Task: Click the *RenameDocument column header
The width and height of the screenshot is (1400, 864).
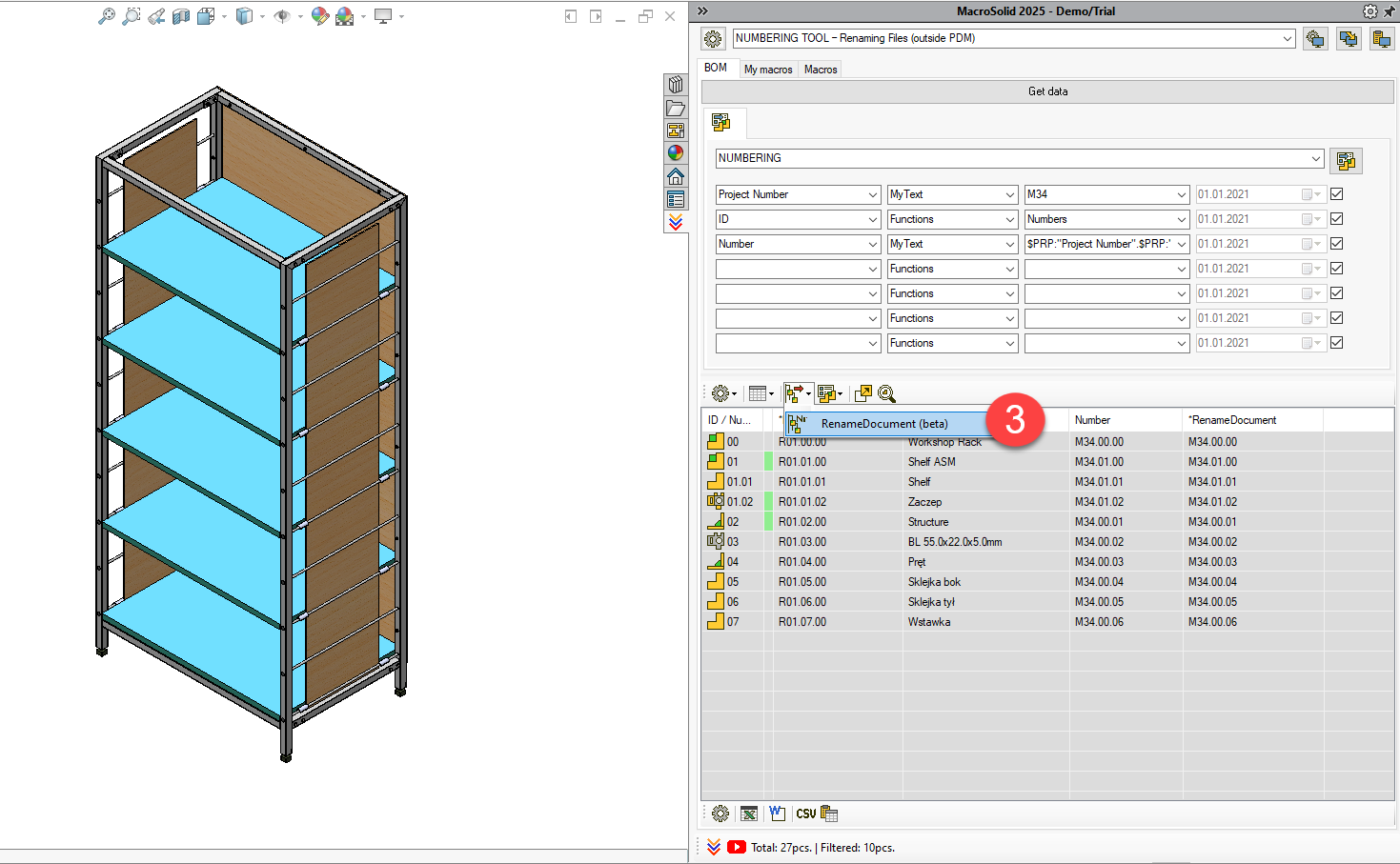Action: [1252, 420]
